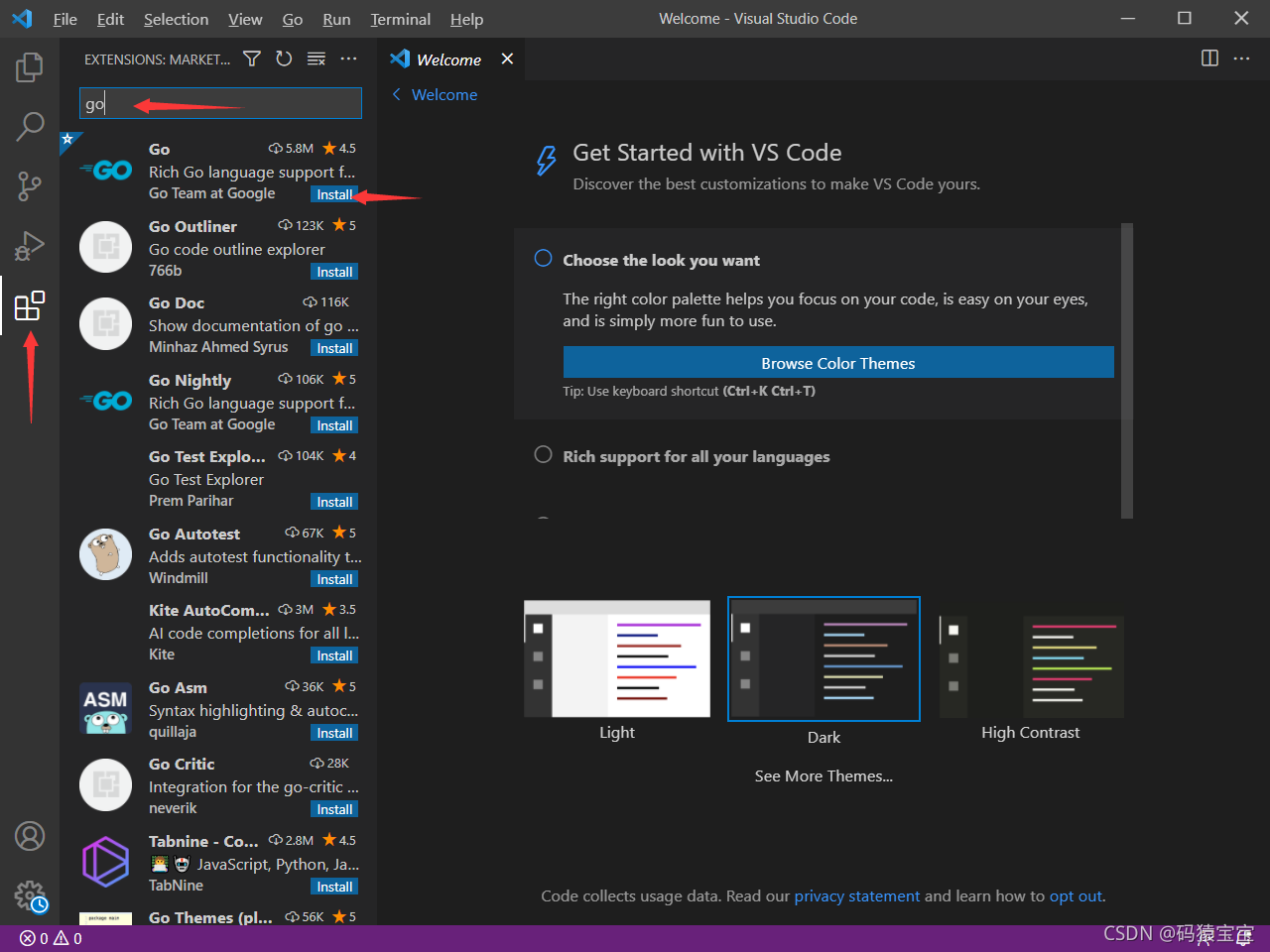Click the Tabnine extension icon
Screen dimensions: 1270x952
[x=106, y=862]
